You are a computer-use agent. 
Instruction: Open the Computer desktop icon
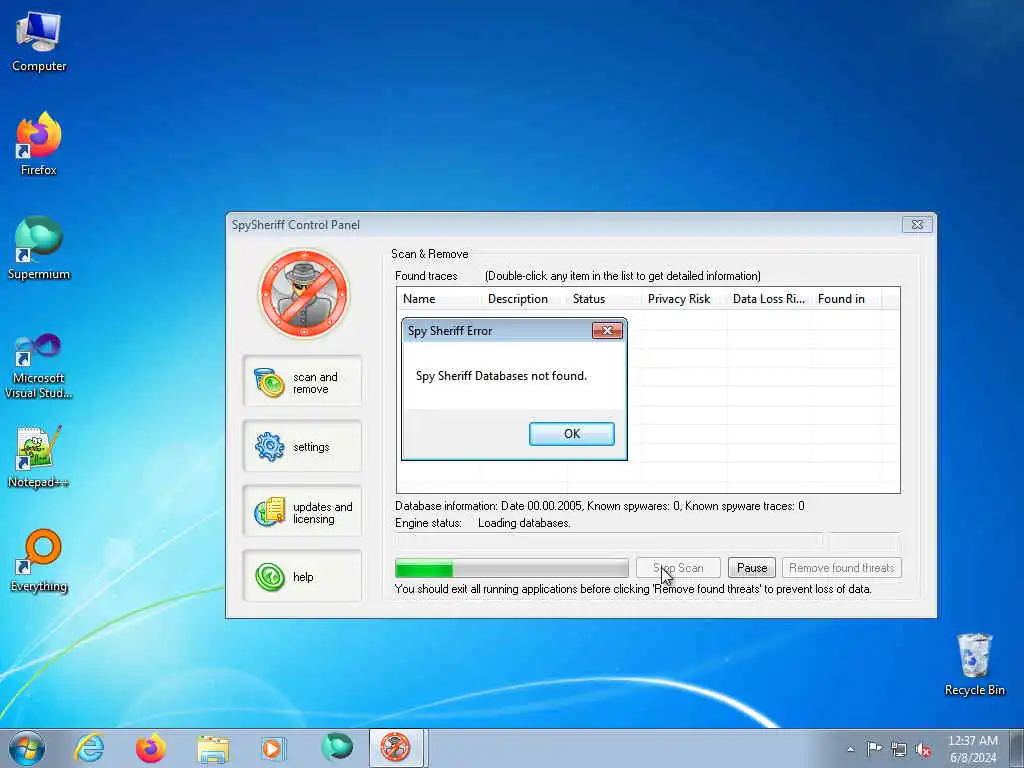39,43
